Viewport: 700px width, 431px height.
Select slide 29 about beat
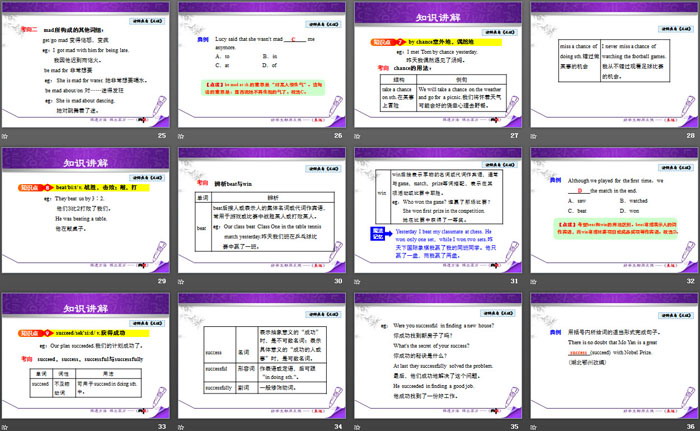[87, 209]
